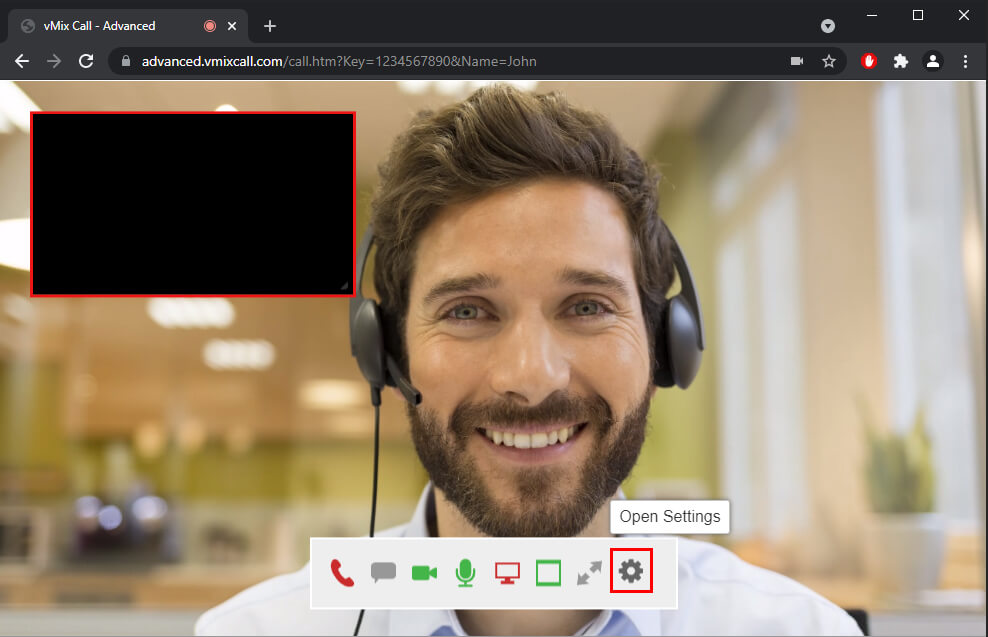Open Settings with the gear icon
Image resolution: width=988 pixels, height=637 pixels.
pos(631,572)
